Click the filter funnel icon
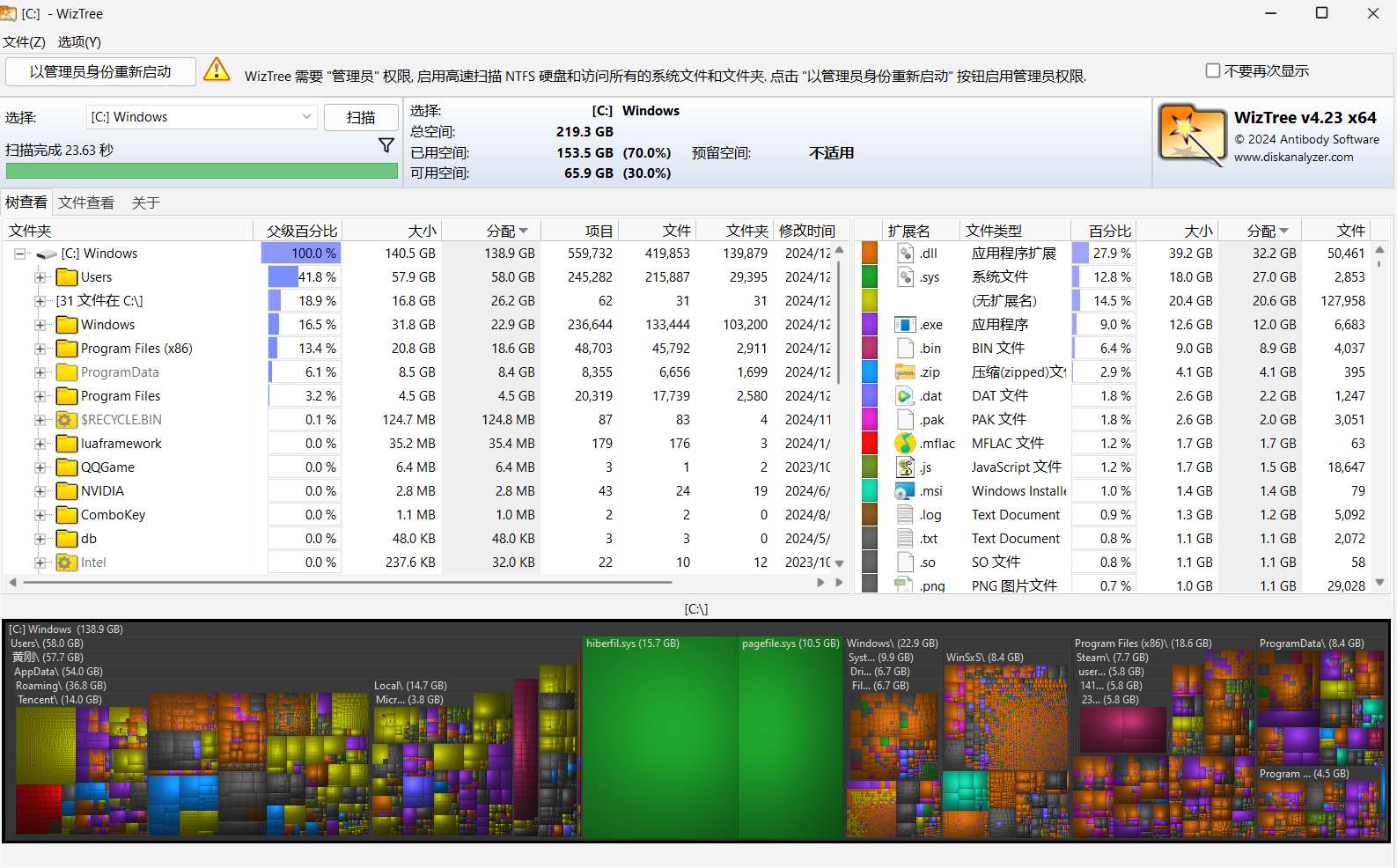This screenshot has height=868, width=1397. pyautogui.click(x=386, y=145)
